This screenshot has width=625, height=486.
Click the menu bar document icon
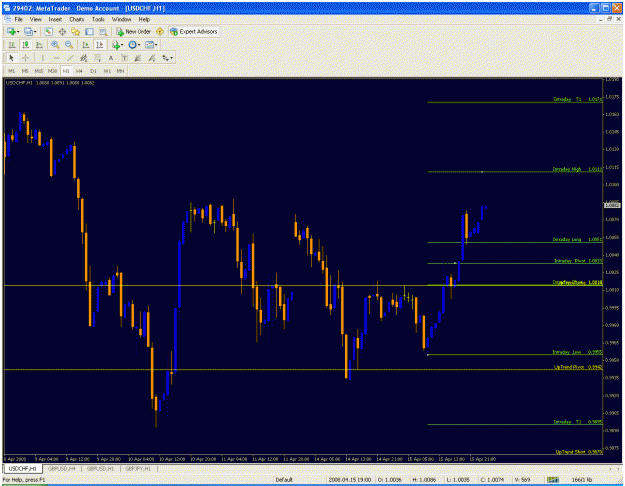(x=7, y=19)
